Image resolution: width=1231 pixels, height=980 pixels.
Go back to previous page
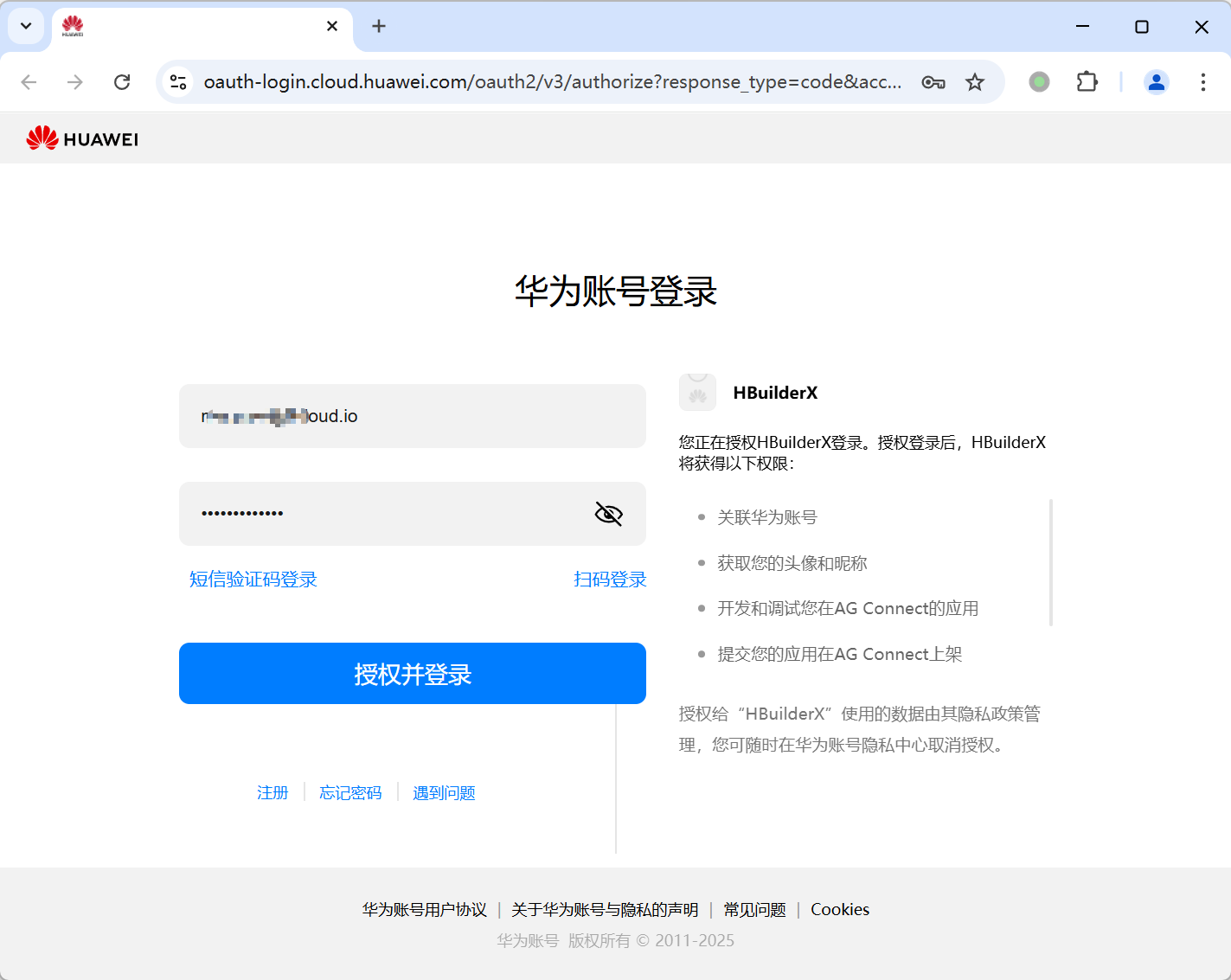pyautogui.click(x=29, y=82)
